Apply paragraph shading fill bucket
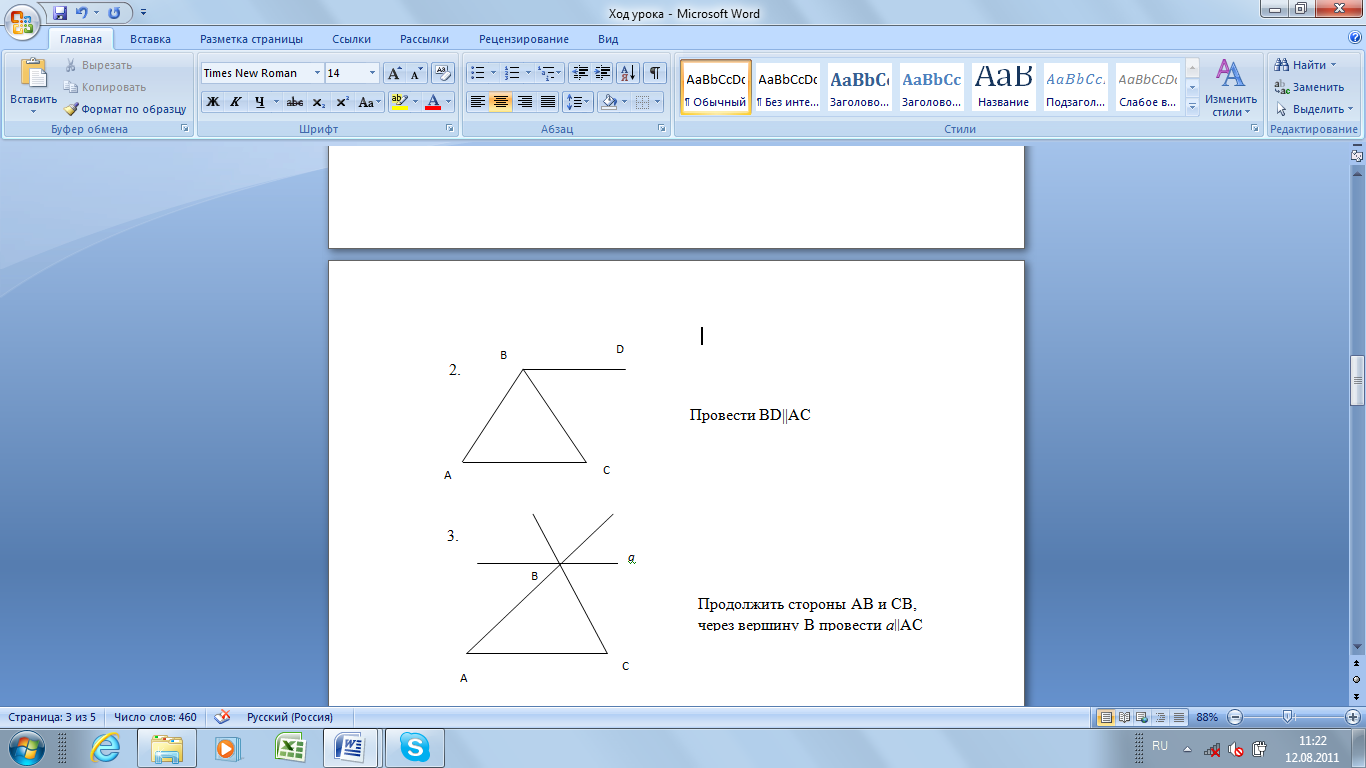Image resolution: width=1366 pixels, height=768 pixels. [x=607, y=102]
